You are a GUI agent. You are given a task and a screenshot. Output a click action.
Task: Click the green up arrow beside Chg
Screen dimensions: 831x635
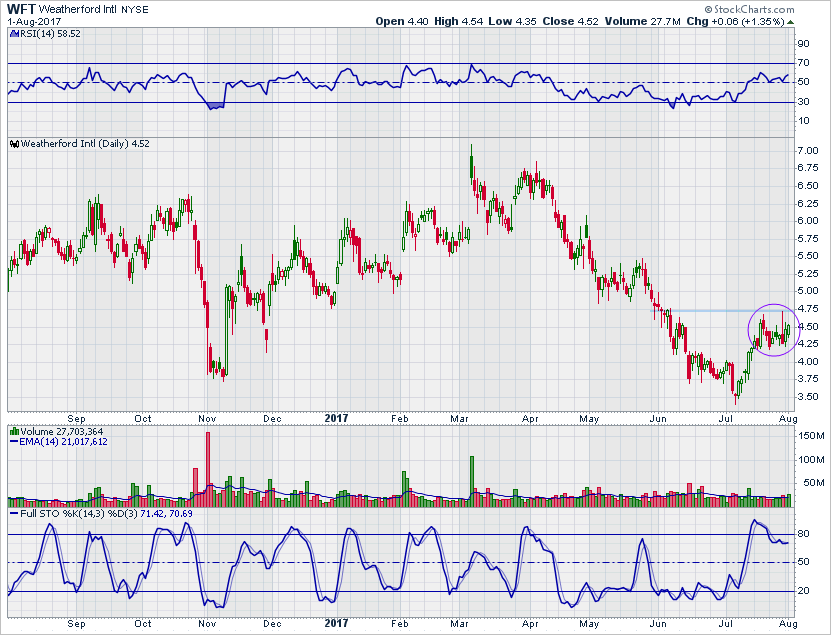[x=790, y=21]
